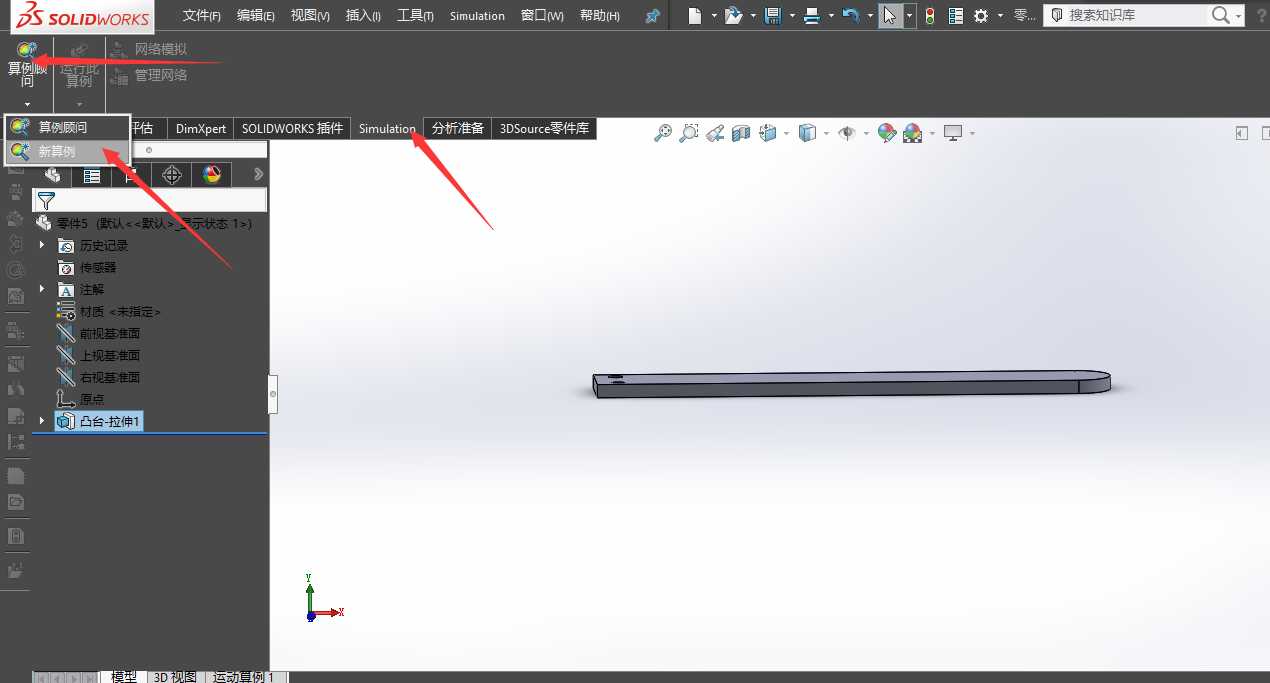
Task: Click the Section View icon
Action: coord(741,133)
